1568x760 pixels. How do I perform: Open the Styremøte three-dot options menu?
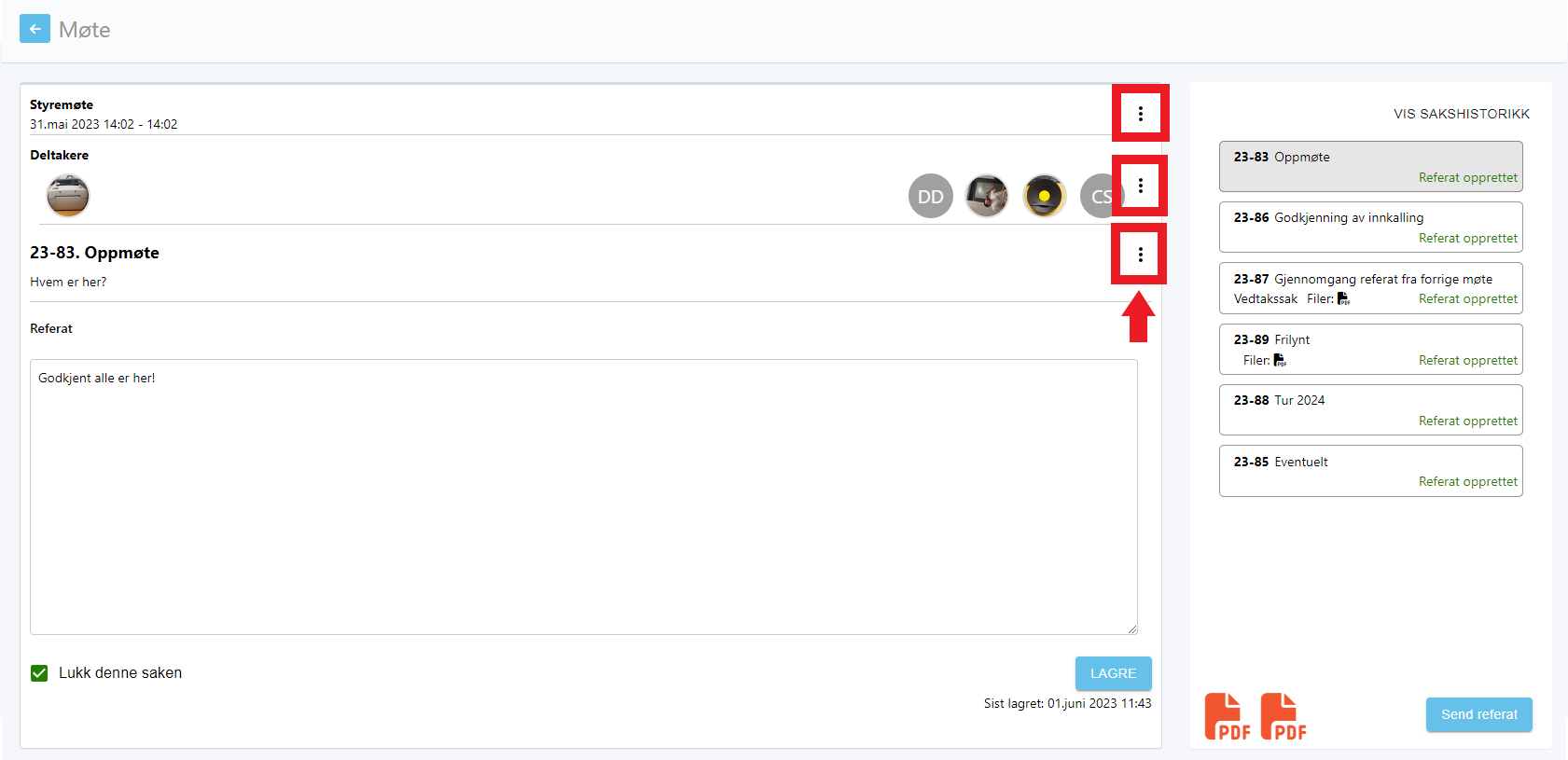[1140, 114]
